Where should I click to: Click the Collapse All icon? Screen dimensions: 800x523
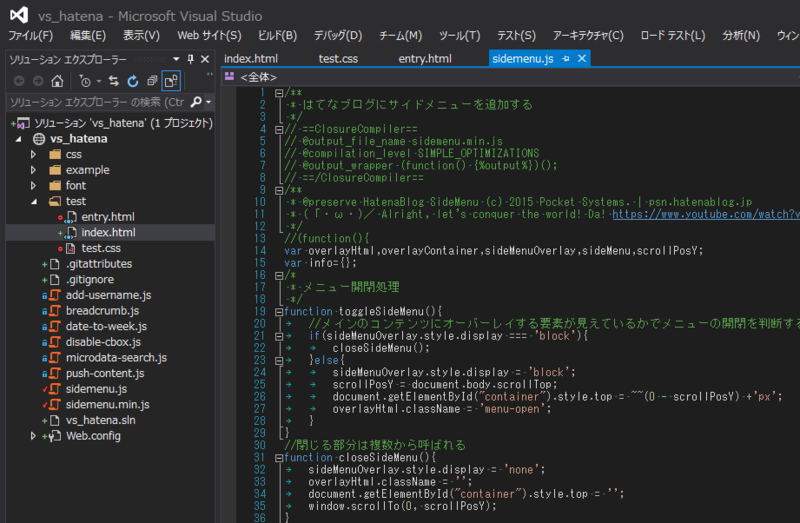(152, 81)
